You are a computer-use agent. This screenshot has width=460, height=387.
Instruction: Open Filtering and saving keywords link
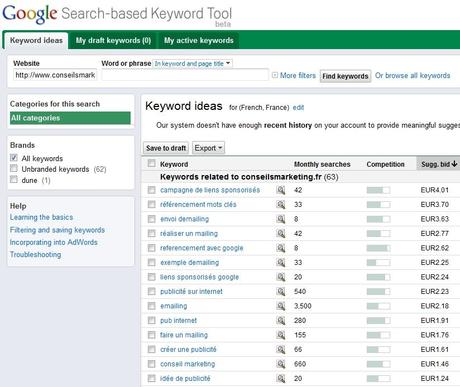57,230
